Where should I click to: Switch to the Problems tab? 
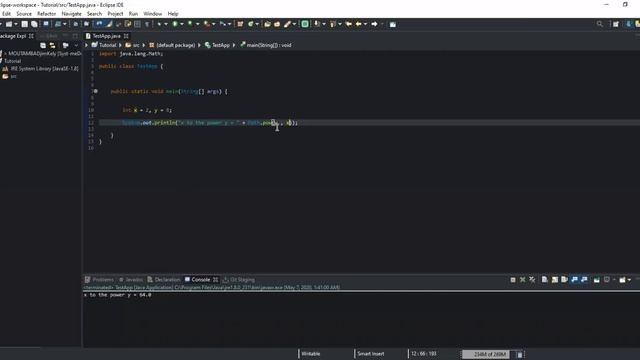(99, 280)
